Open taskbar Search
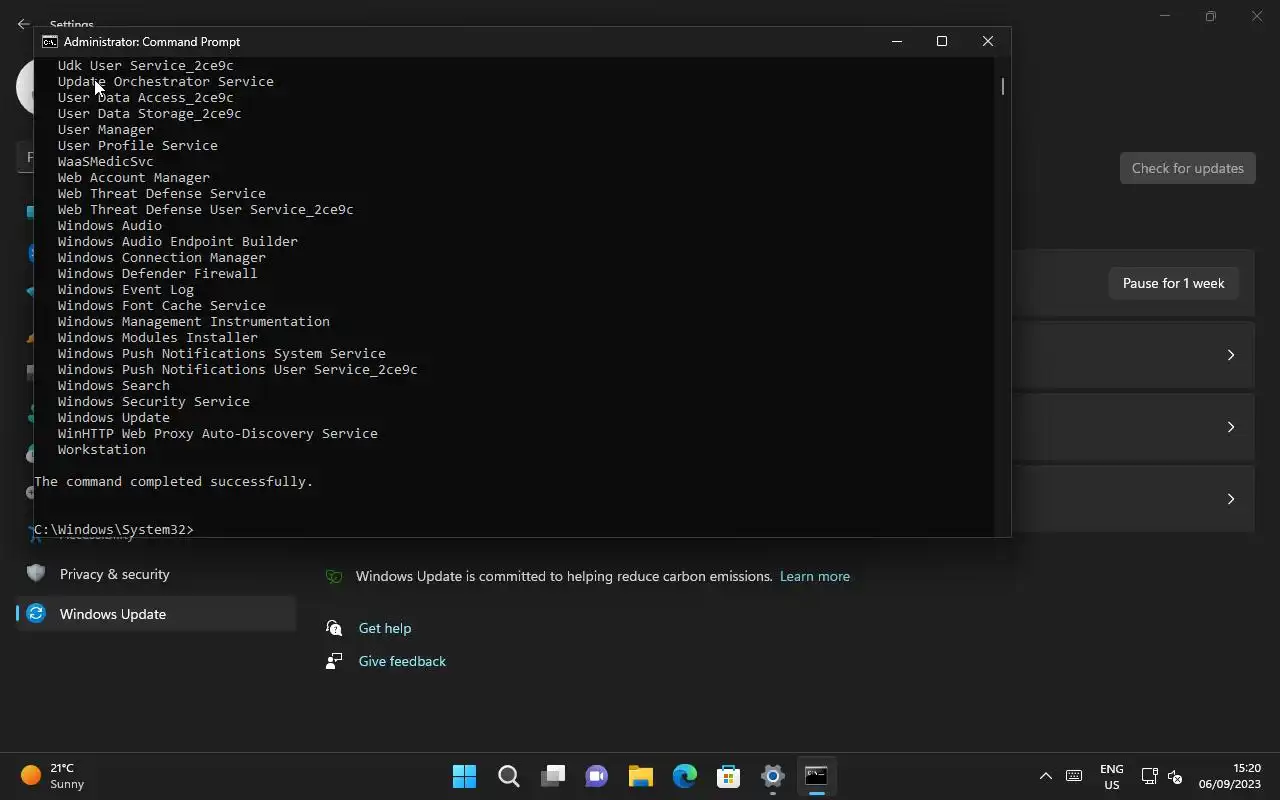 coord(508,776)
